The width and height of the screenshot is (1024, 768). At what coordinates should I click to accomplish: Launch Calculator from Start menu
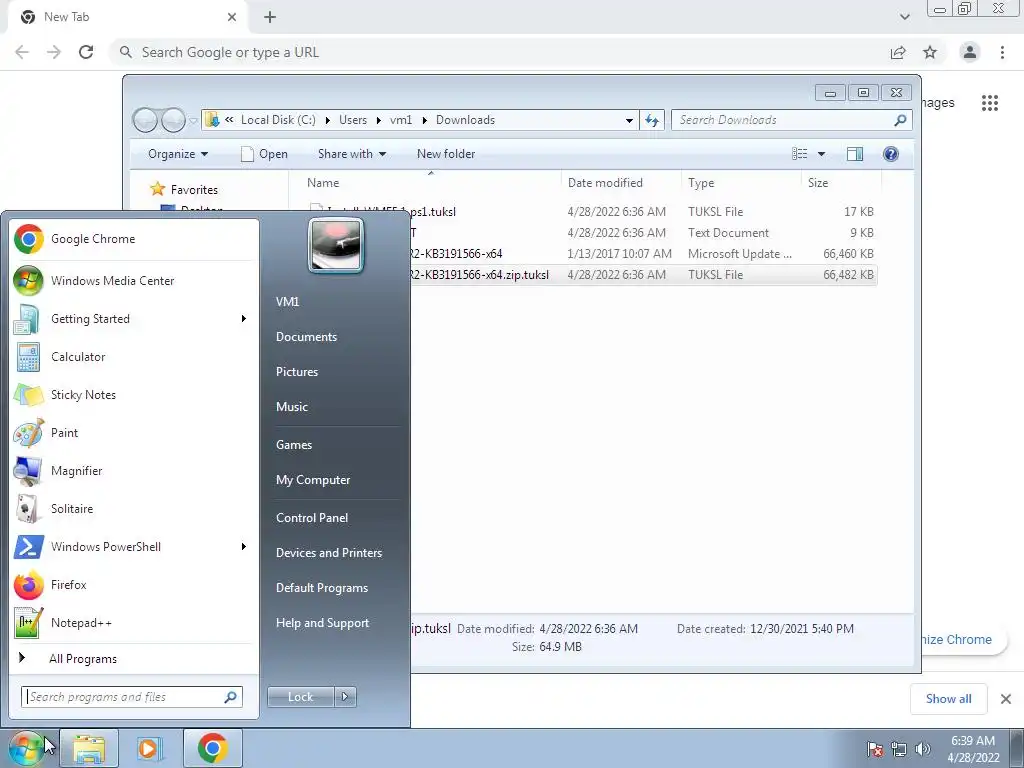point(134,357)
